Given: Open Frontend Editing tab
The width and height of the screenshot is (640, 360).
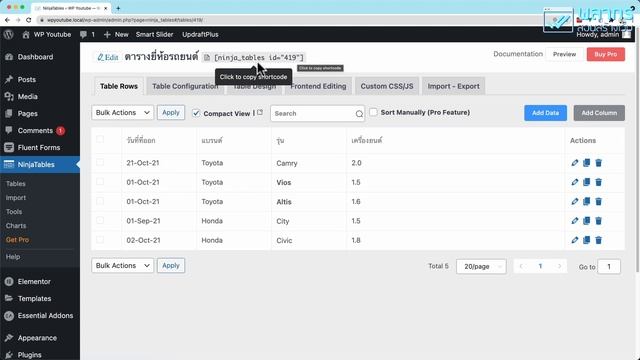Looking at the screenshot, I should tap(318, 86).
